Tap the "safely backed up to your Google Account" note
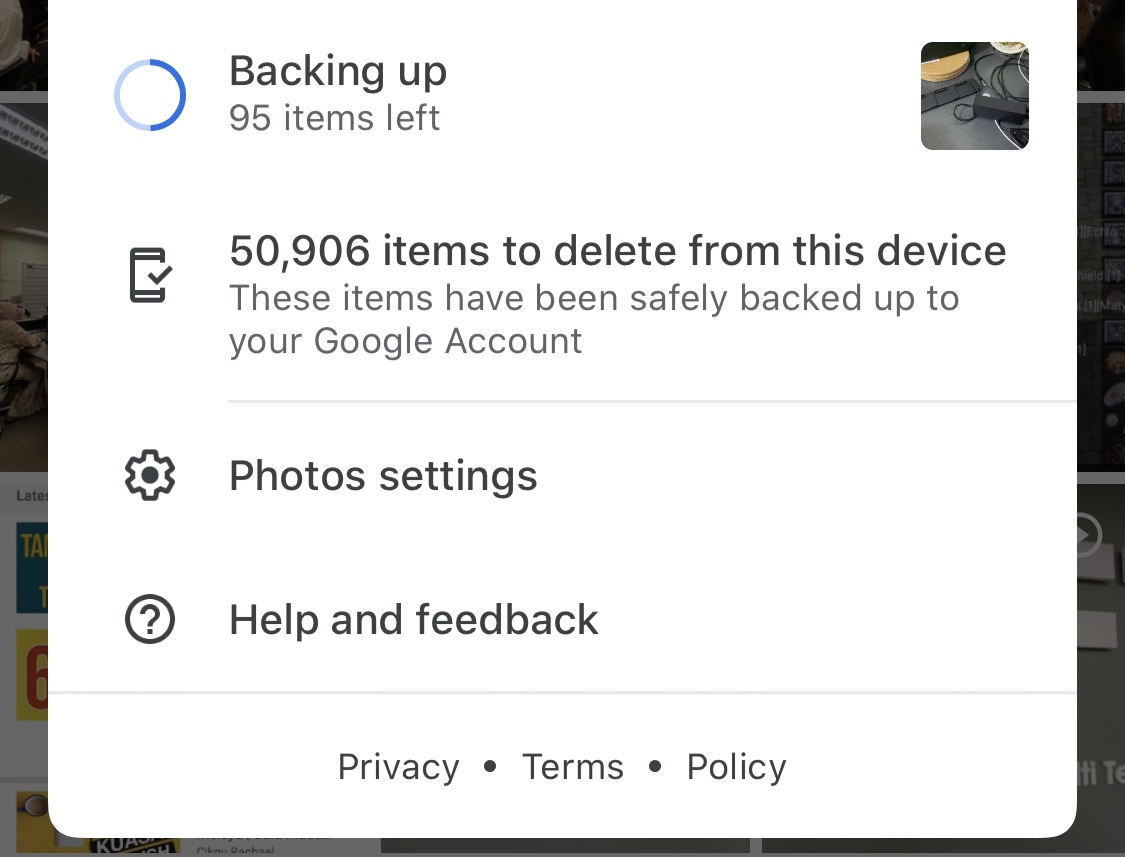The height and width of the screenshot is (857, 1125). (x=594, y=320)
